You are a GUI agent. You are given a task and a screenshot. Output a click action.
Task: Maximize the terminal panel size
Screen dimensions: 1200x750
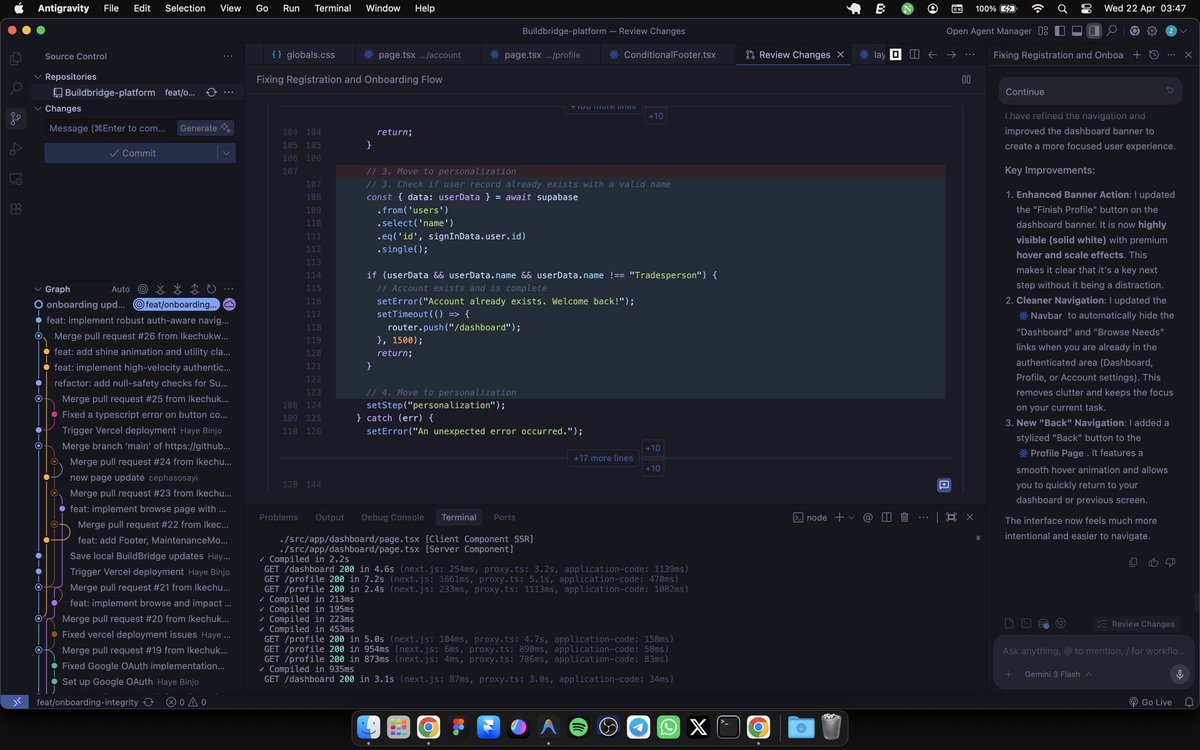click(951, 517)
